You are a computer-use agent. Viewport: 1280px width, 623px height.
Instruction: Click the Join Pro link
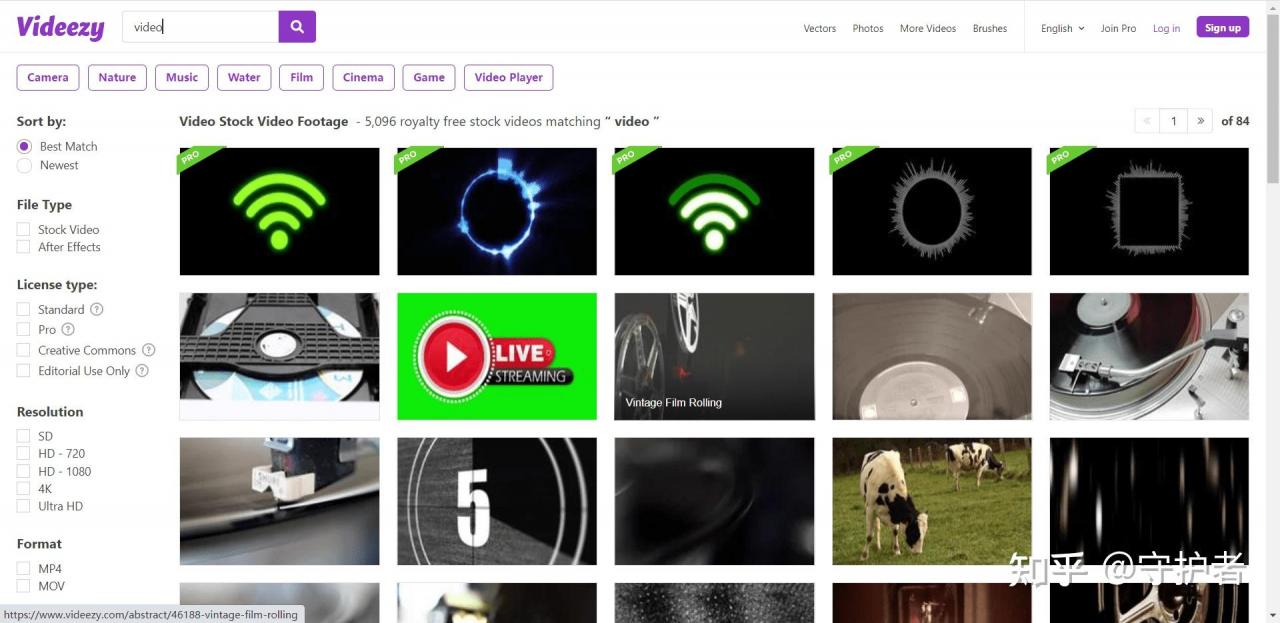[x=1118, y=28]
